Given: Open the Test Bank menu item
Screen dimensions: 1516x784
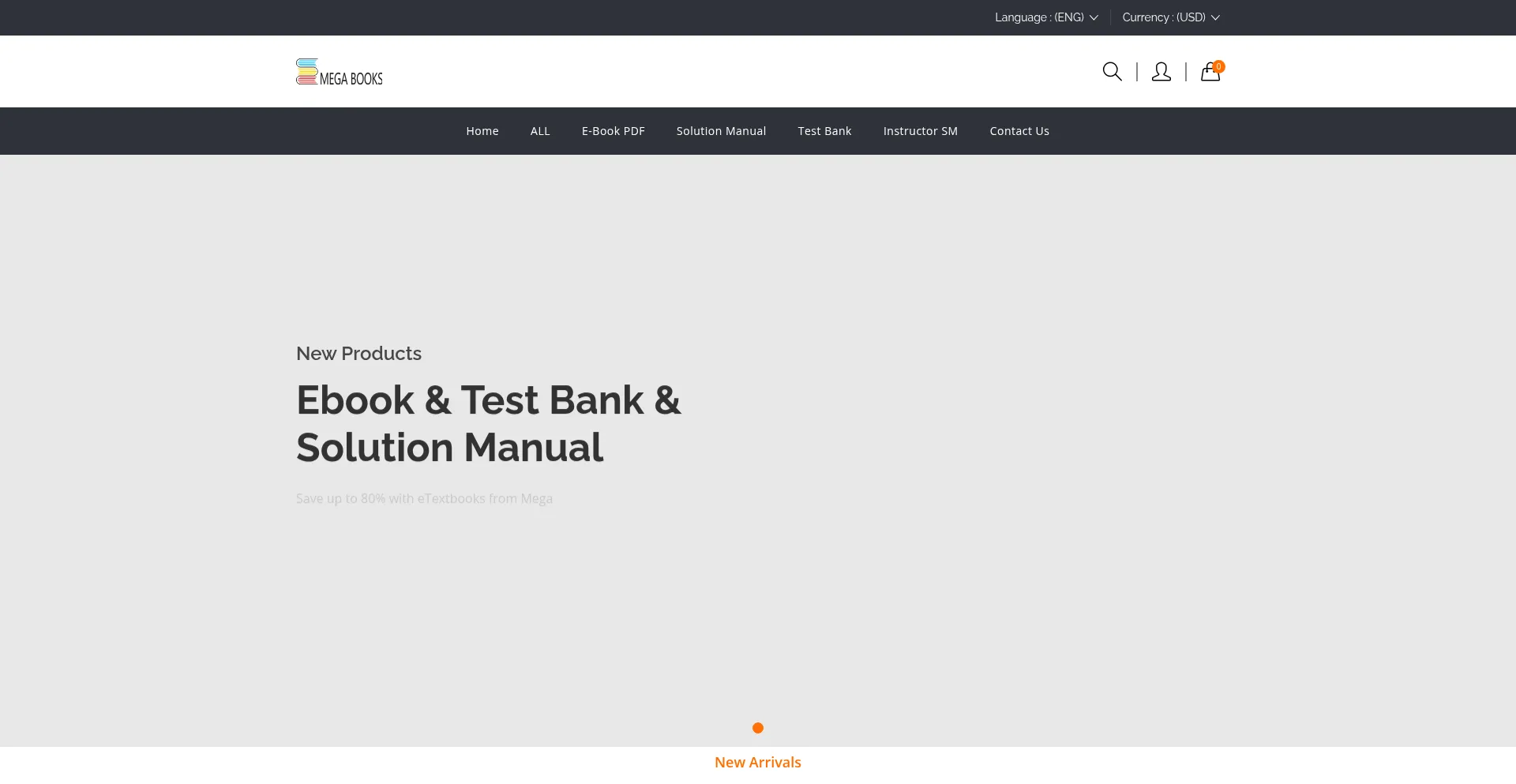Looking at the screenshot, I should point(824,131).
